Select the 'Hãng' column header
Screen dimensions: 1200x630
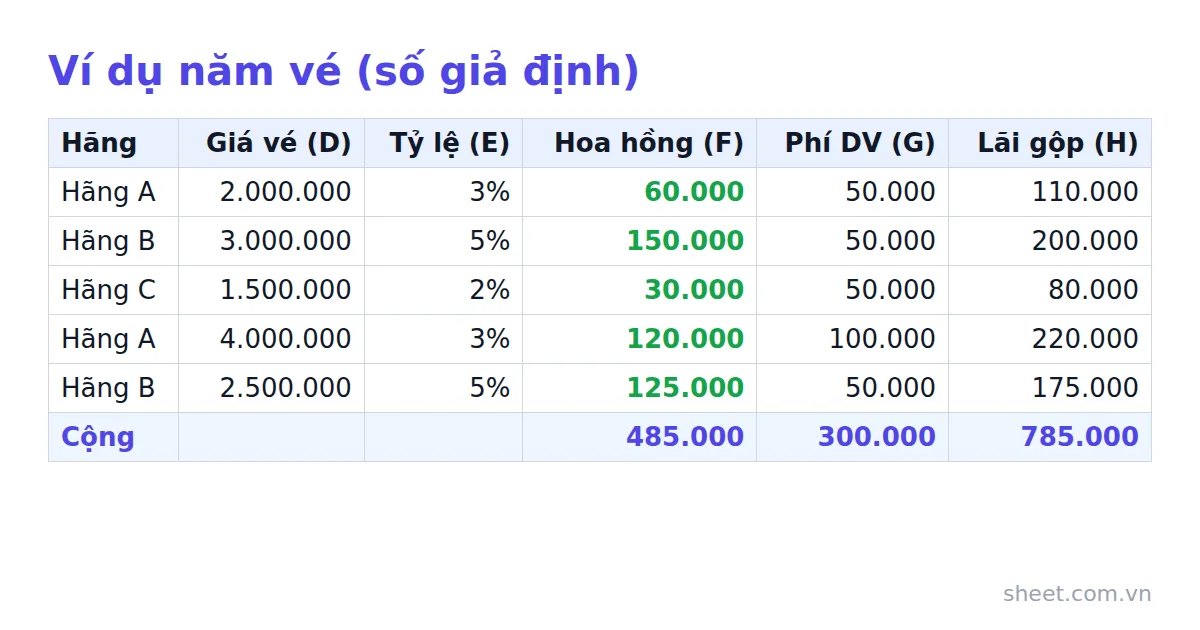pyautogui.click(x=114, y=143)
